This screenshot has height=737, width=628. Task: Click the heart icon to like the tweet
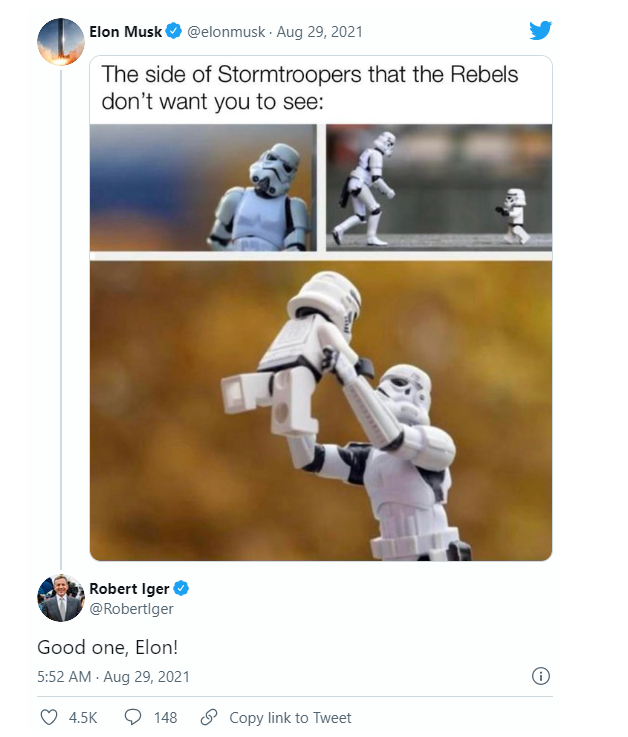[48, 717]
